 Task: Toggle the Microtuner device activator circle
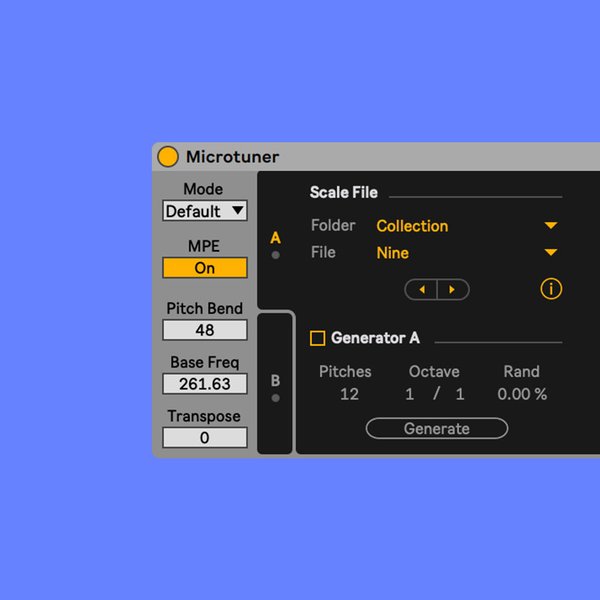[x=168, y=157]
